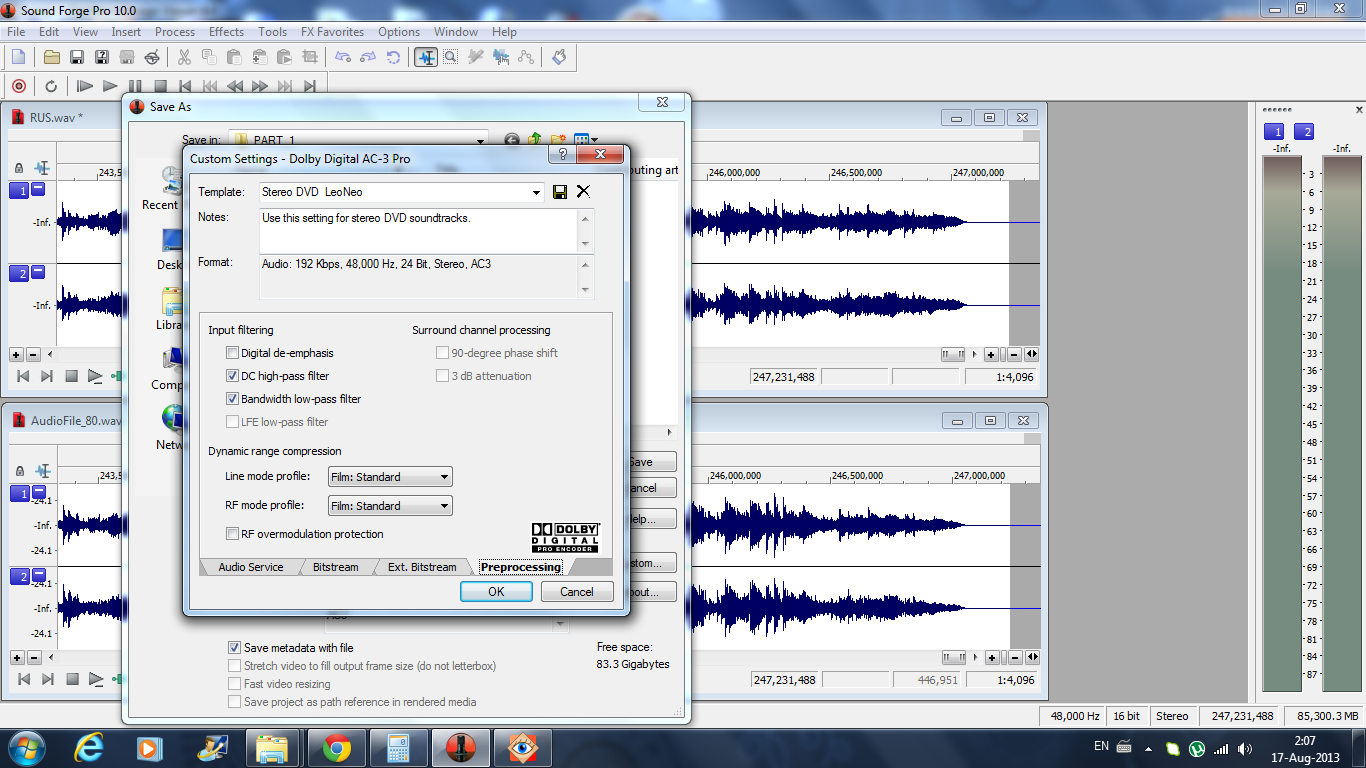Image resolution: width=1366 pixels, height=768 pixels.
Task: Toggle Save metadata with file checkbox
Action: [x=235, y=648]
